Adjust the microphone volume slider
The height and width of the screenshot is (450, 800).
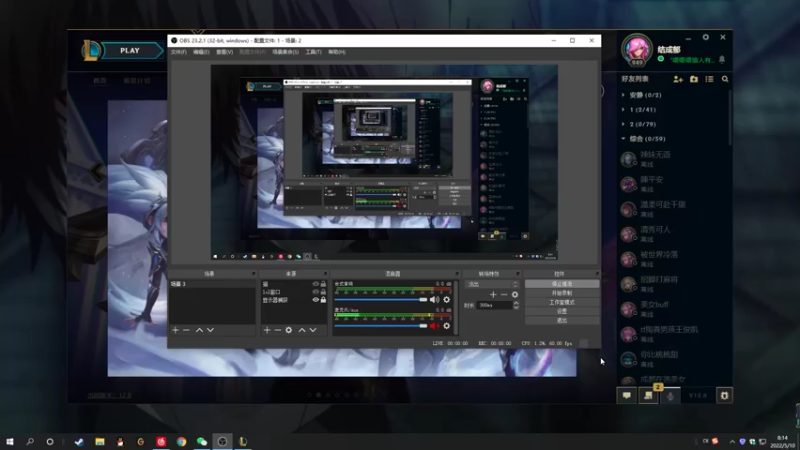[x=381, y=326]
